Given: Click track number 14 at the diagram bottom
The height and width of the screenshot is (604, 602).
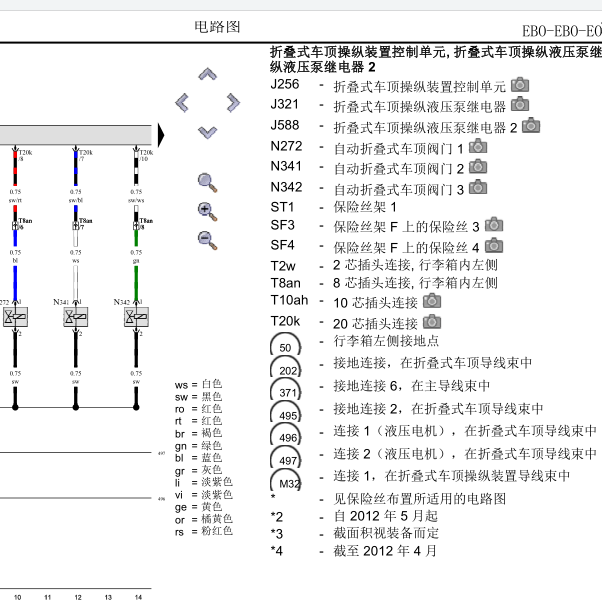Looking at the screenshot, I should point(138,597).
